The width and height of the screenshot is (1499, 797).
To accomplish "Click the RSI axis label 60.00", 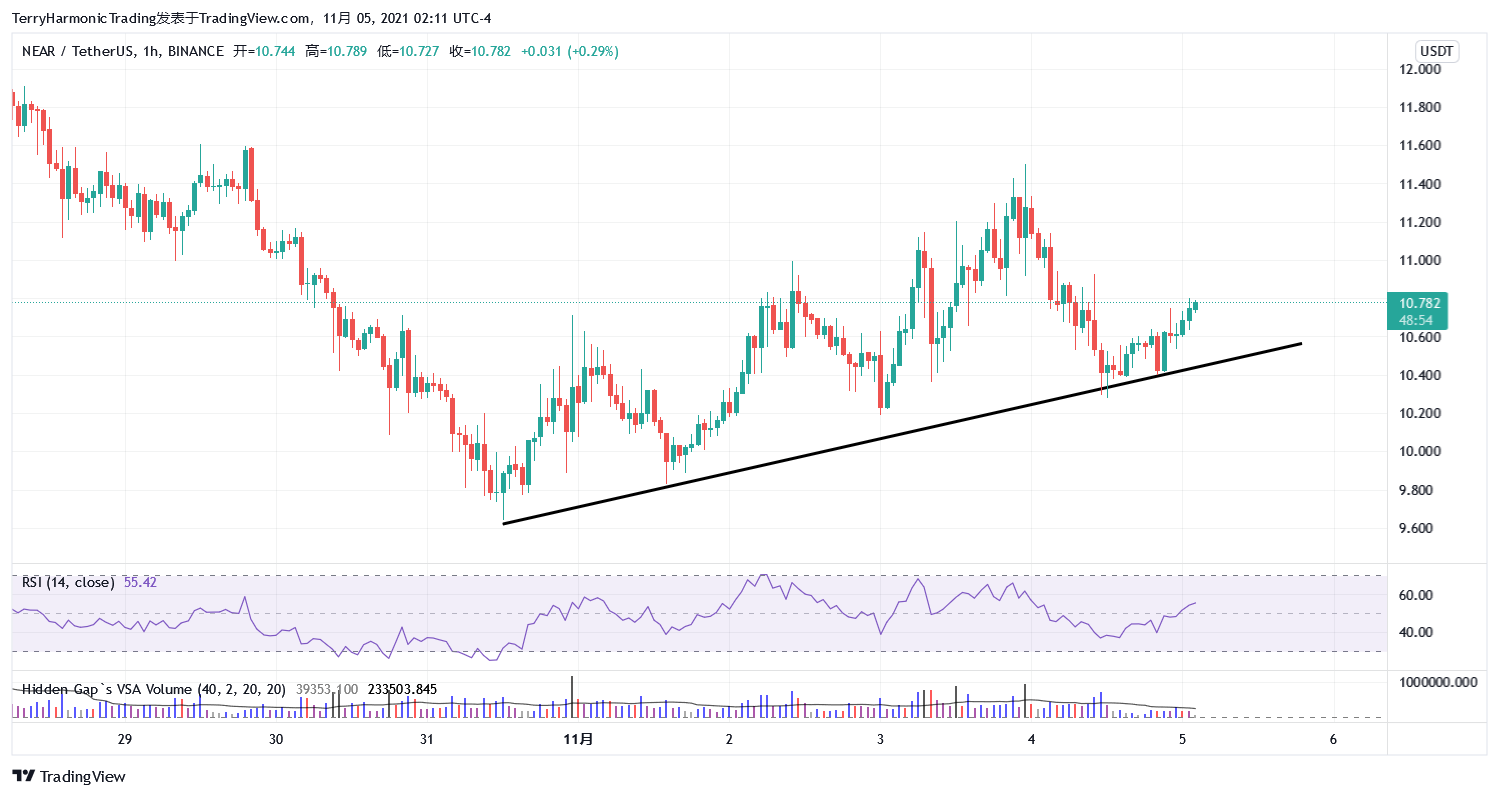I will click(x=1416, y=595).
